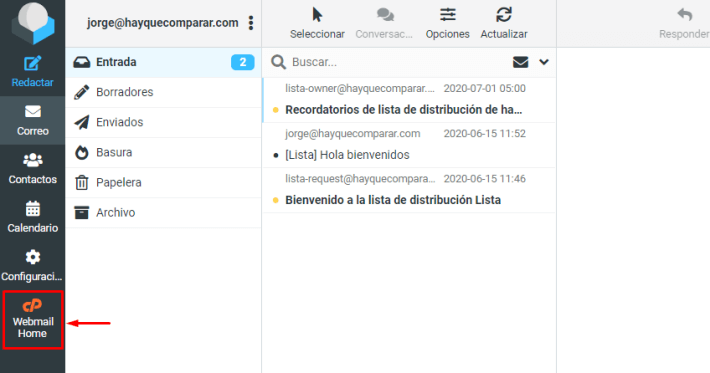
Task: Expand the search options chevron
Action: (x=544, y=62)
